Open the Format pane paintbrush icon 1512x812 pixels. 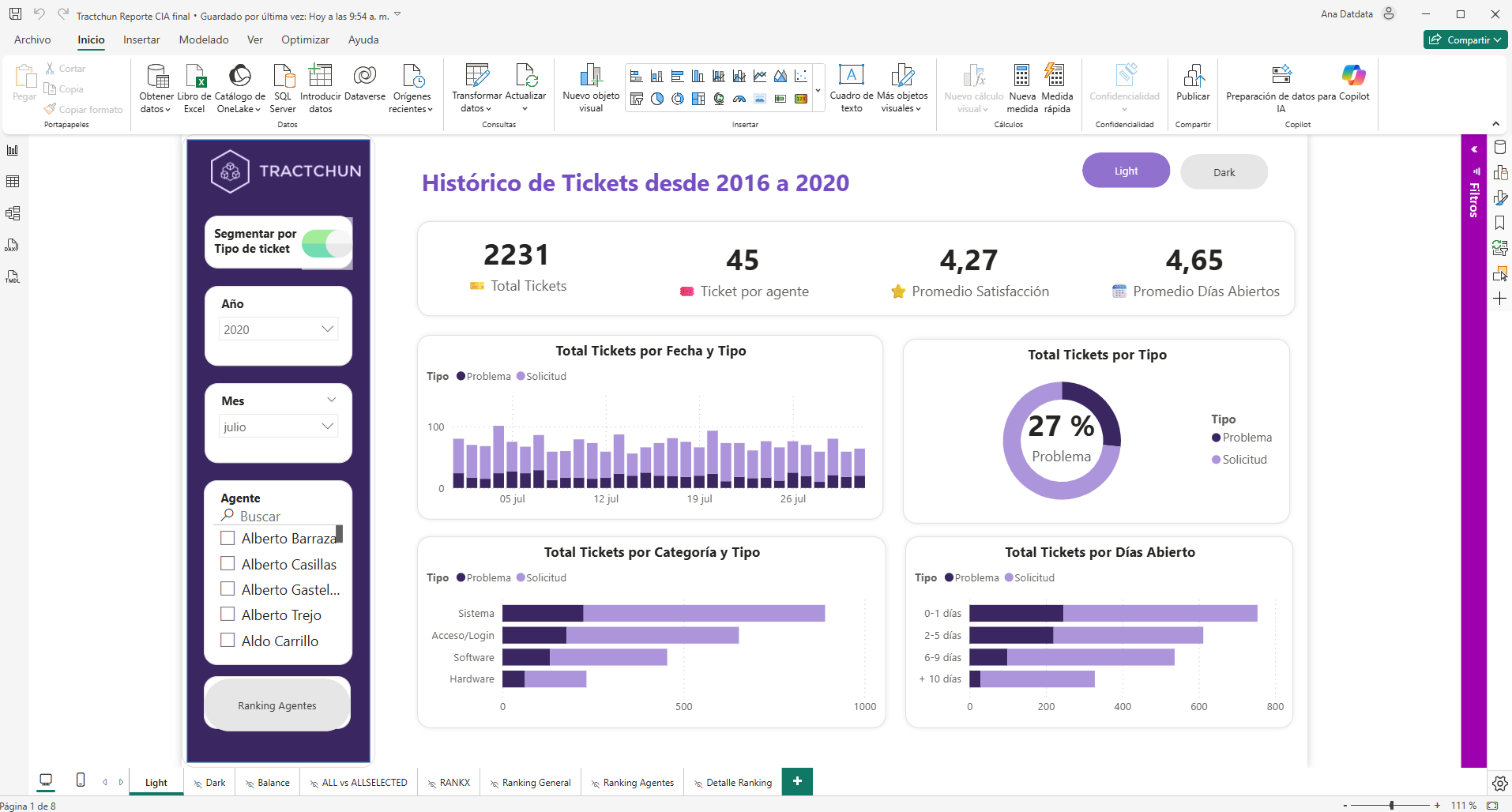(1500, 197)
